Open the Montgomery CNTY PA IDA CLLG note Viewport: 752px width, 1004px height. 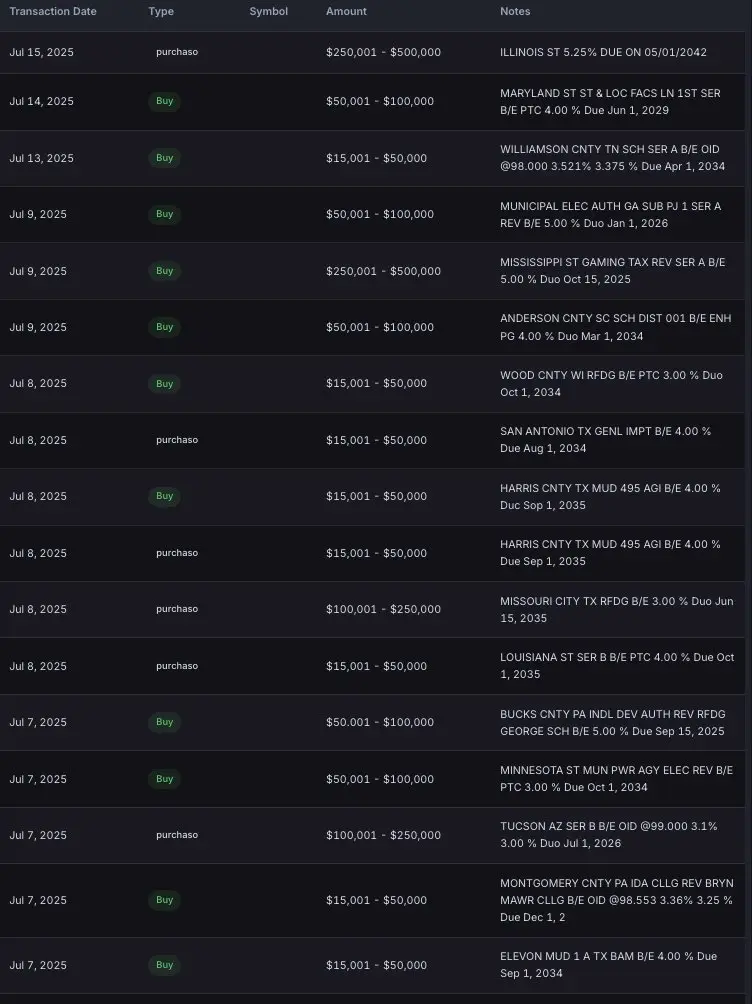616,900
